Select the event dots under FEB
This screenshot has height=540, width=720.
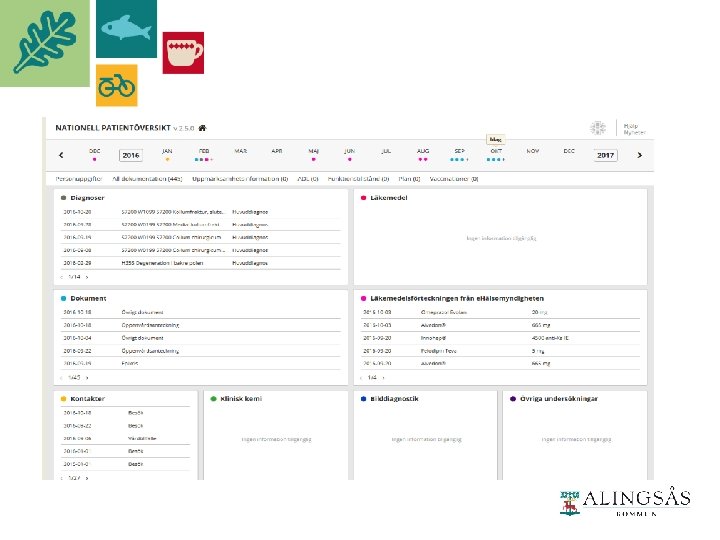point(203,160)
